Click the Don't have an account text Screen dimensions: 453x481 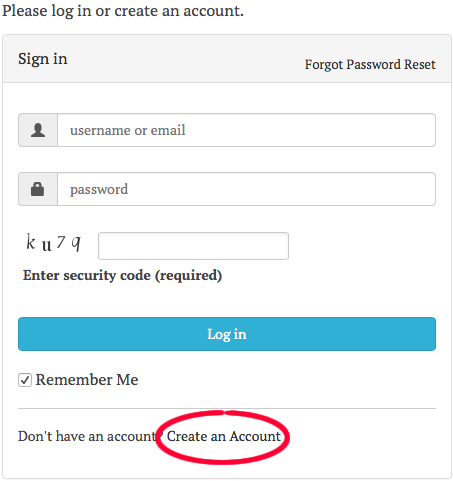coord(90,436)
